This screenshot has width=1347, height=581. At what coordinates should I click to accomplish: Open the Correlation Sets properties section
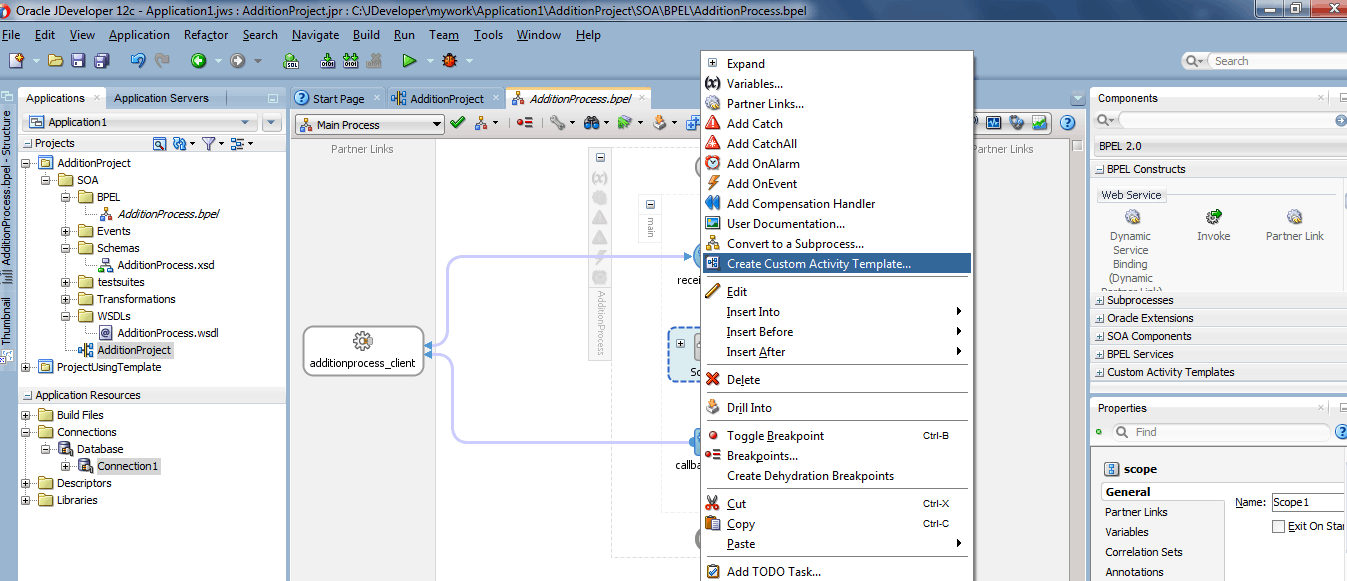[1144, 552]
